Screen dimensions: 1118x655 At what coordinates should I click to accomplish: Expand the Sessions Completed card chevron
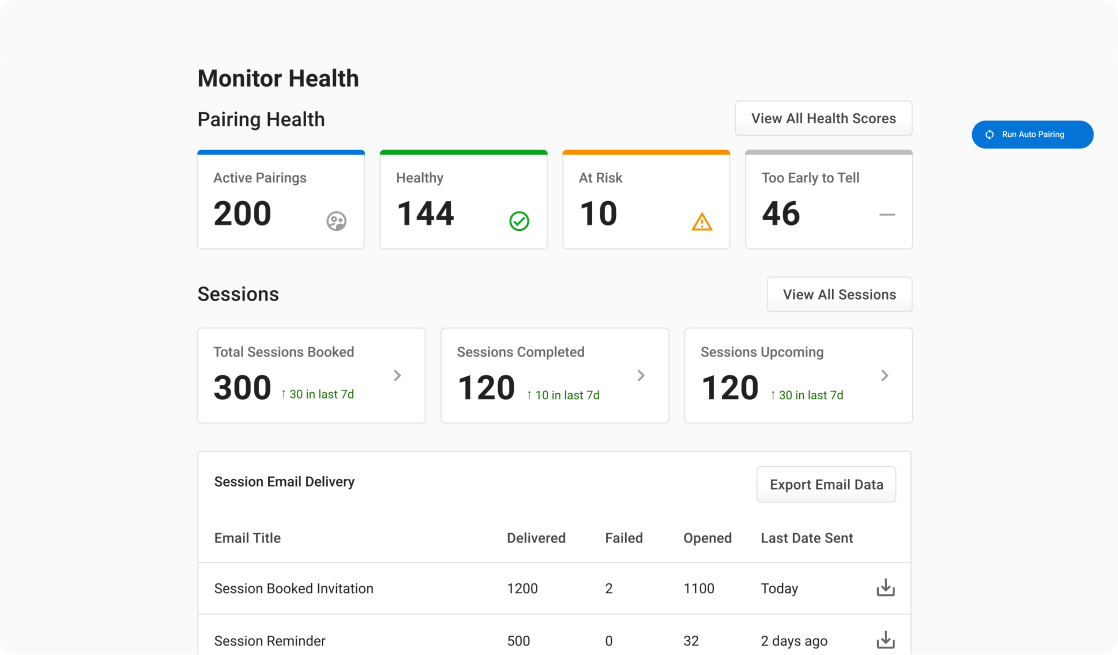click(640, 375)
